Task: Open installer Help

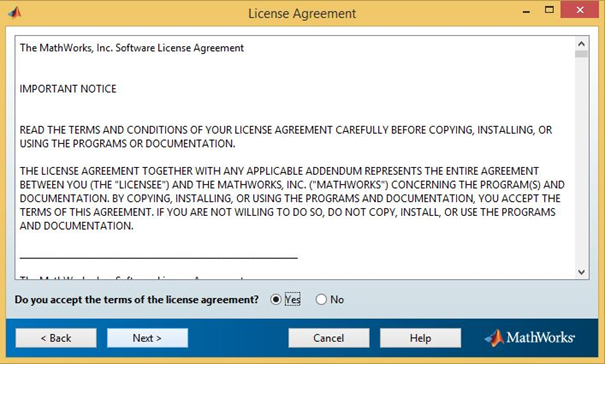Action: 420,338
